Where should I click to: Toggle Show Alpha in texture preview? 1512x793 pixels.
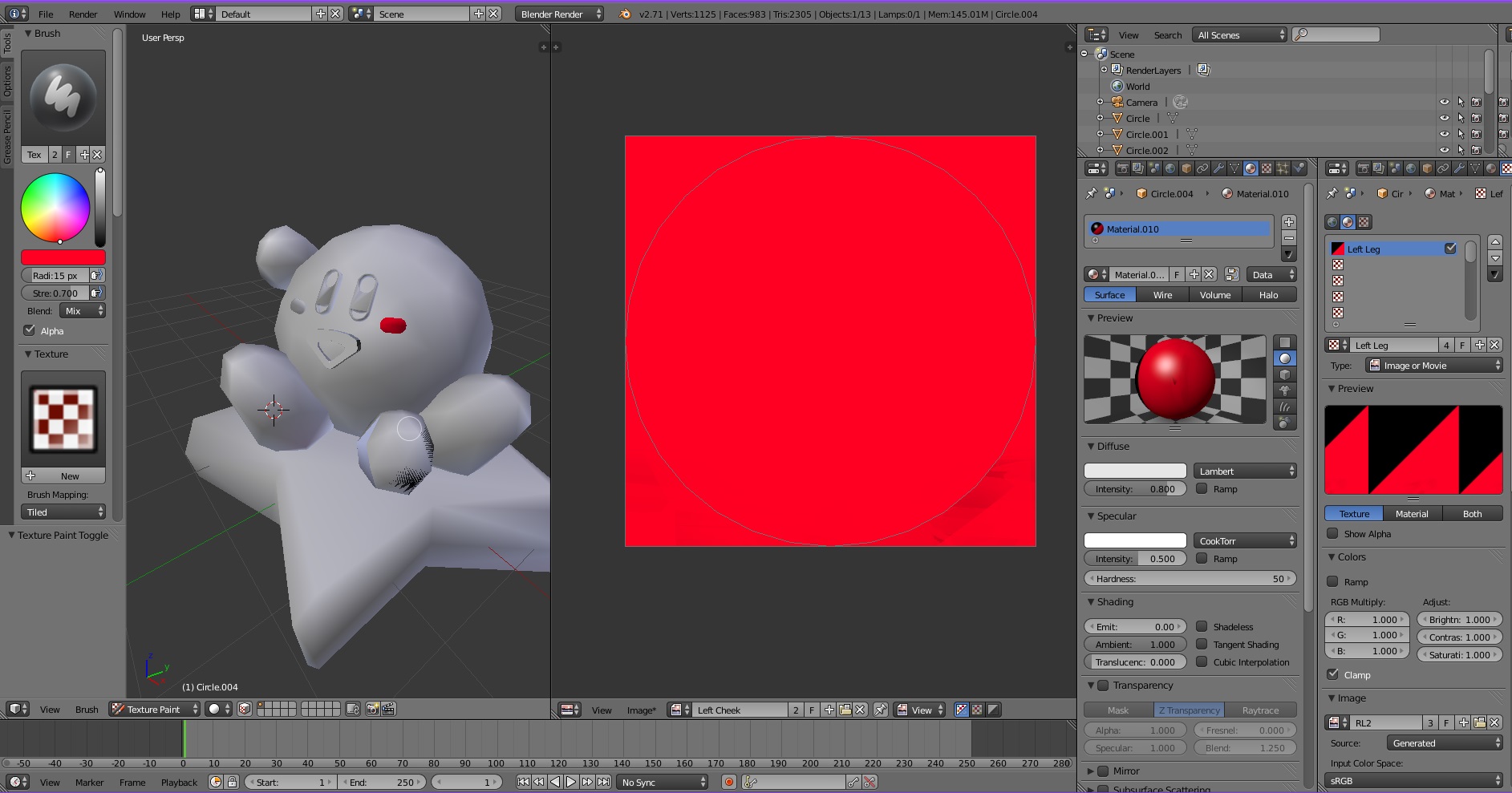(x=1332, y=533)
